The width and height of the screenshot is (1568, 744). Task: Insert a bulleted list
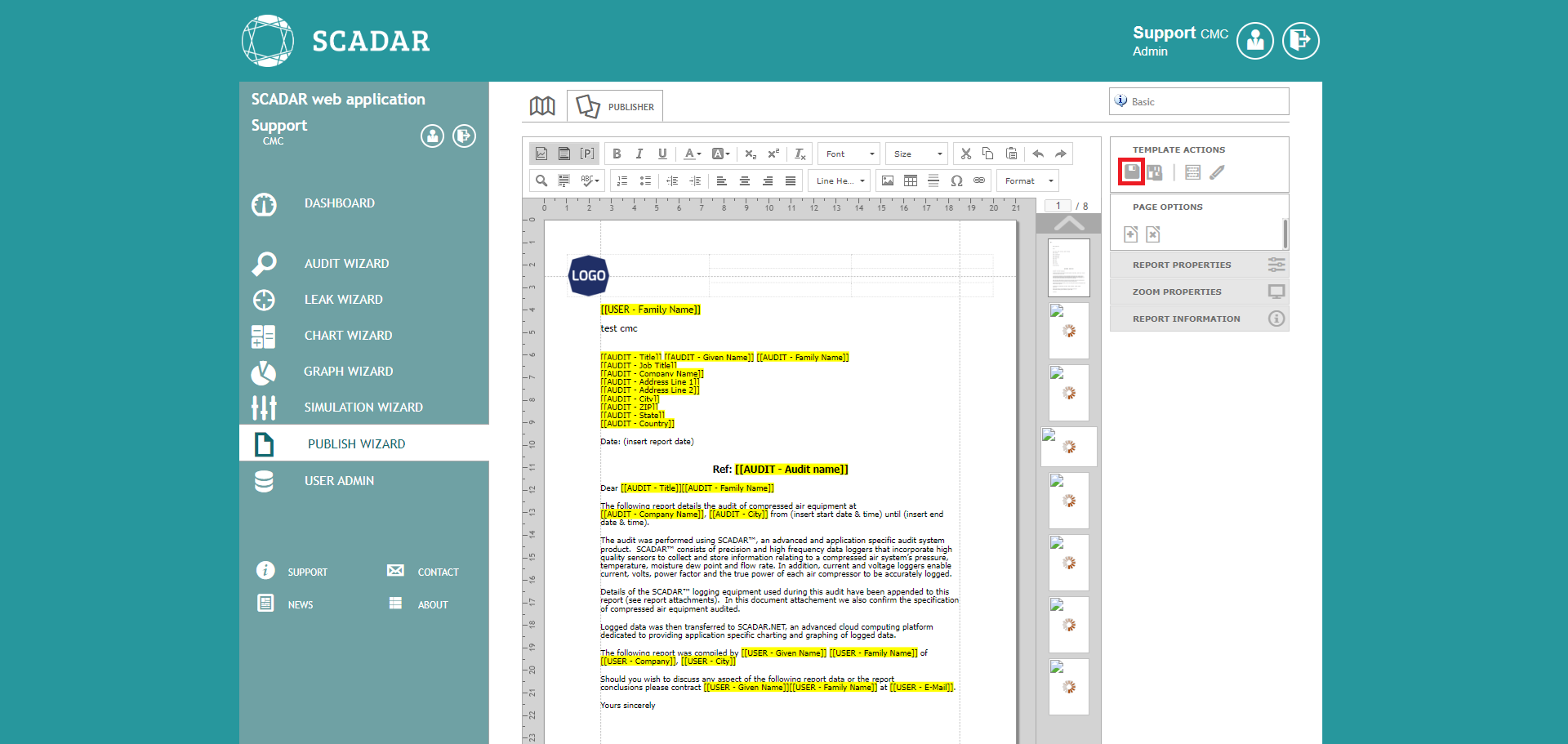coord(645,180)
